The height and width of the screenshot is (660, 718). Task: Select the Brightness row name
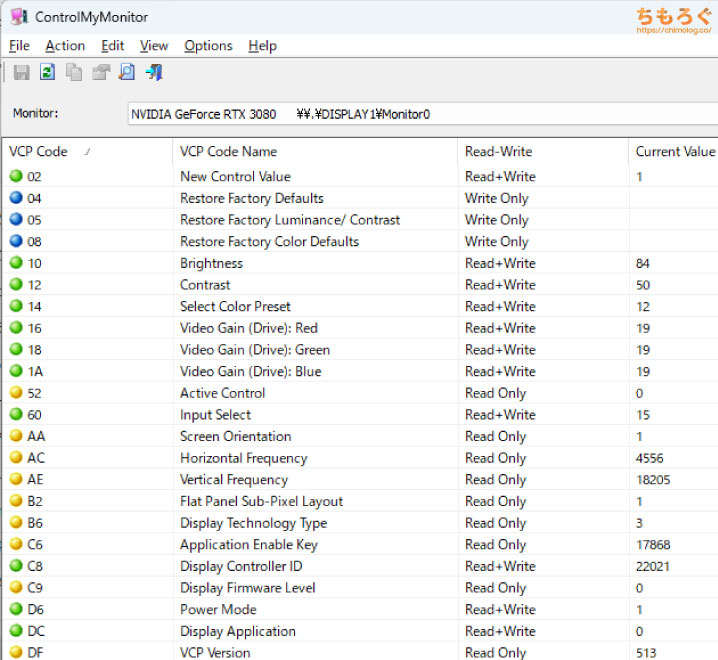tap(211, 263)
